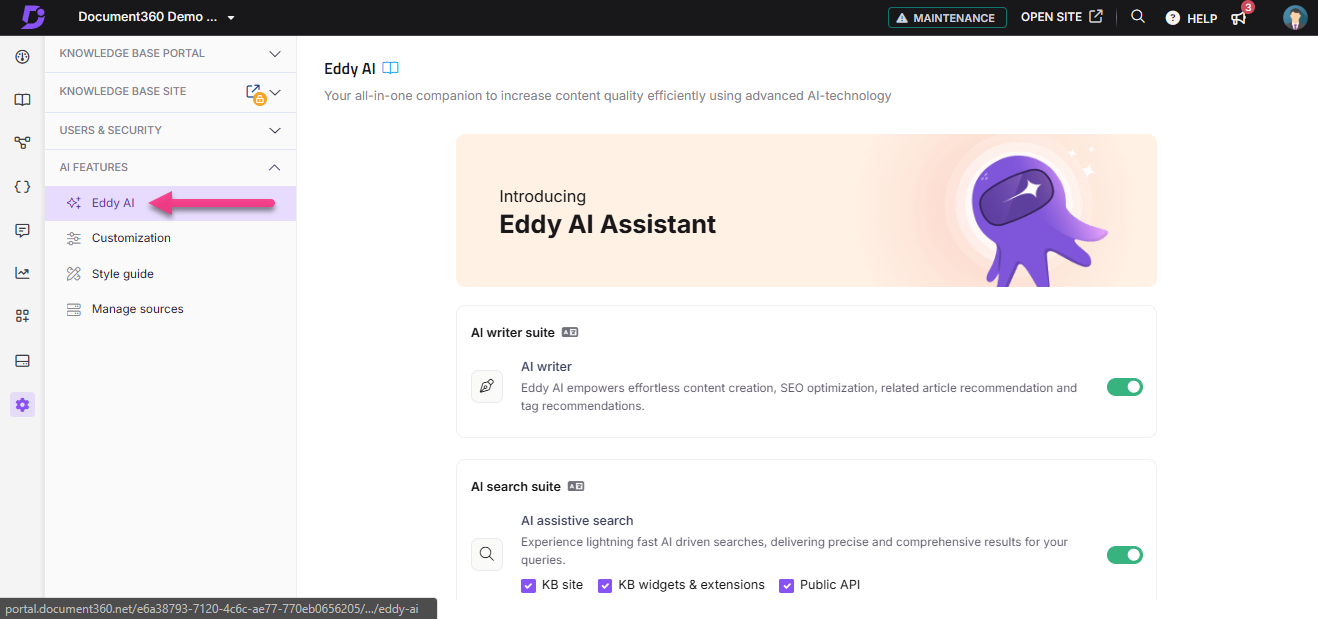Screen dimensions: 1318x619
Task: Open the dashboard icon in left rail
Action: (x=22, y=56)
